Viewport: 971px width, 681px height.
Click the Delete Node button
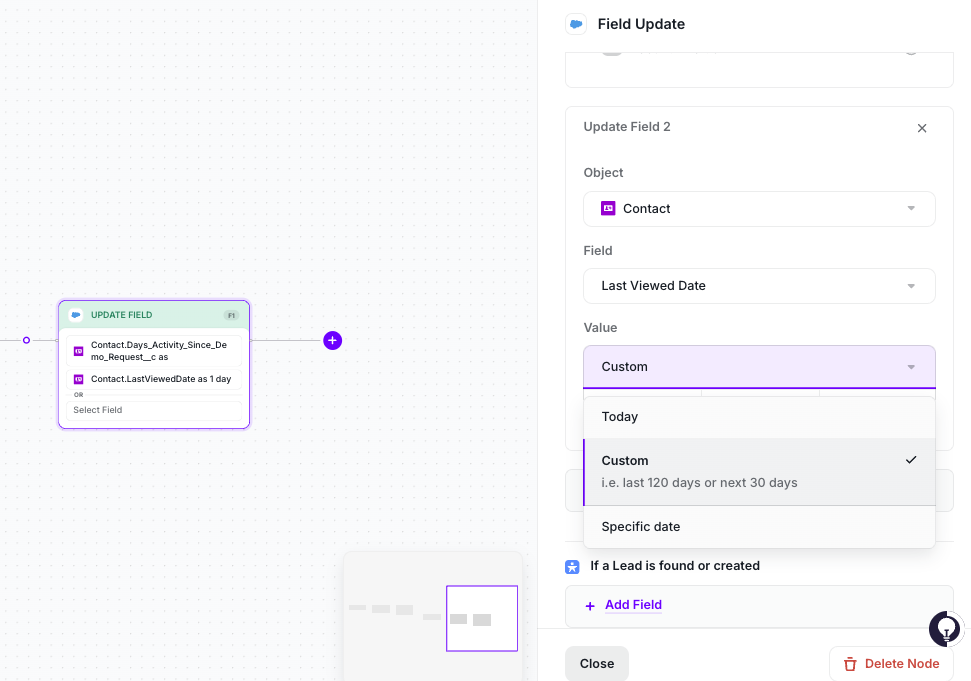pyautogui.click(x=890, y=664)
